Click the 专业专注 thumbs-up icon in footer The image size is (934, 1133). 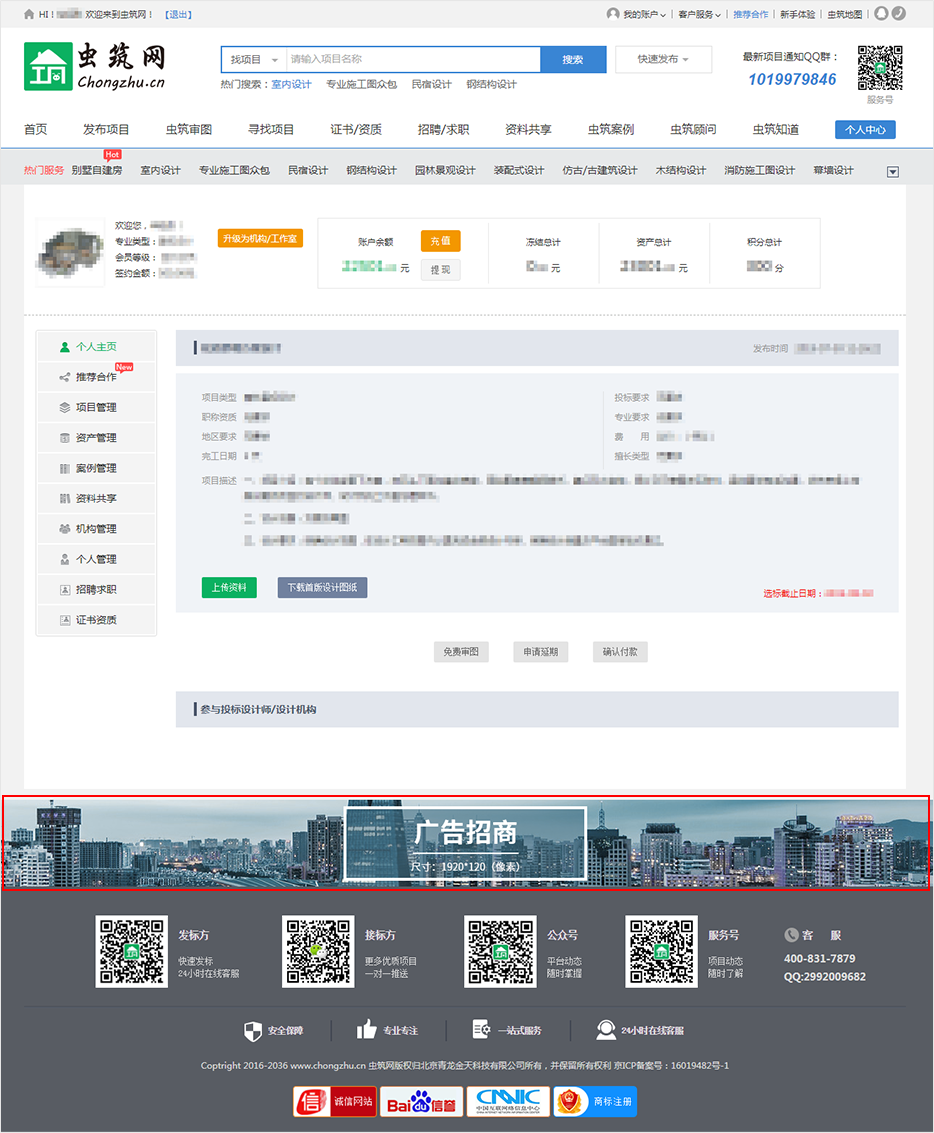coord(367,1030)
